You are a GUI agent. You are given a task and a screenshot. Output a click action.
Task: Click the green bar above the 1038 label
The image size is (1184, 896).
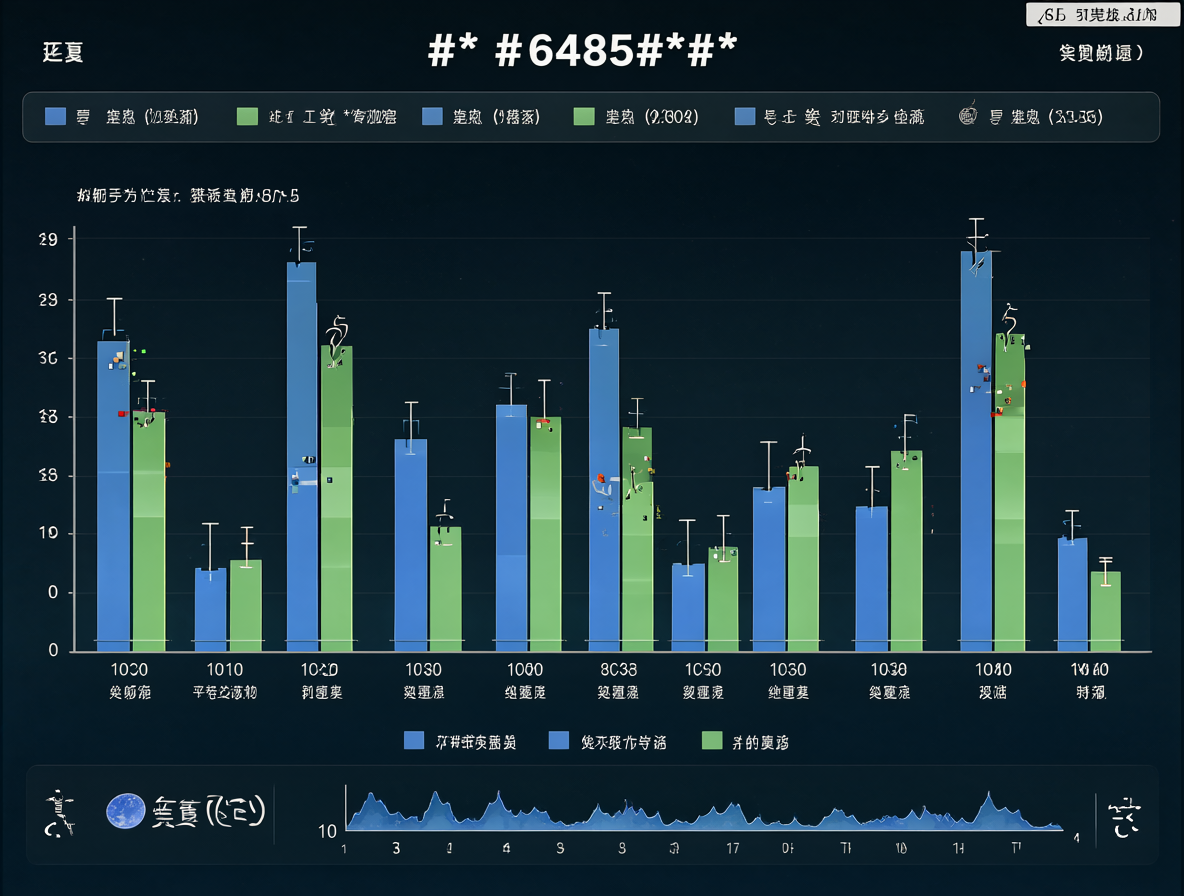coord(906,551)
